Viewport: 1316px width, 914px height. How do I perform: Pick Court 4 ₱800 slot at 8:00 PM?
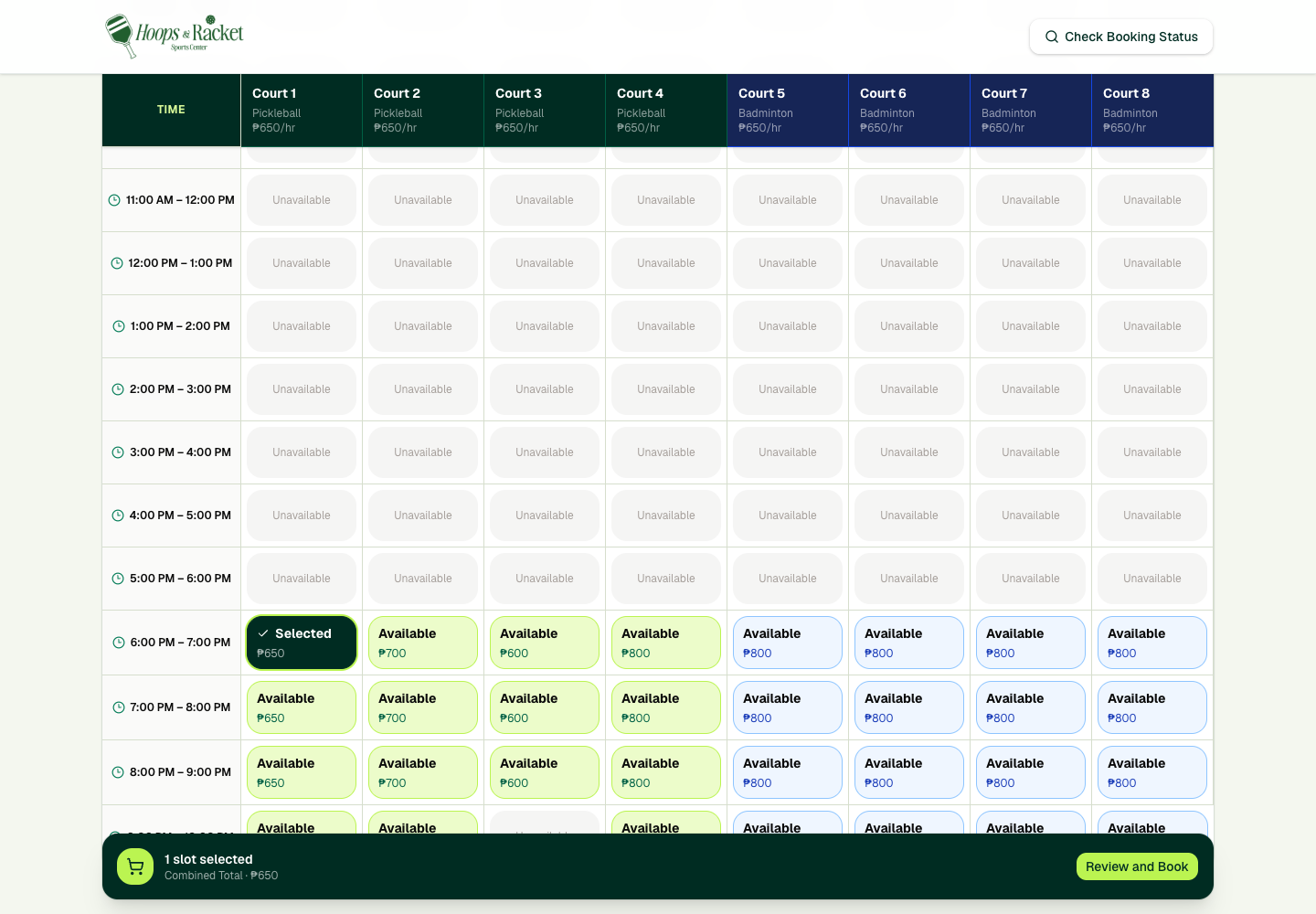666,772
